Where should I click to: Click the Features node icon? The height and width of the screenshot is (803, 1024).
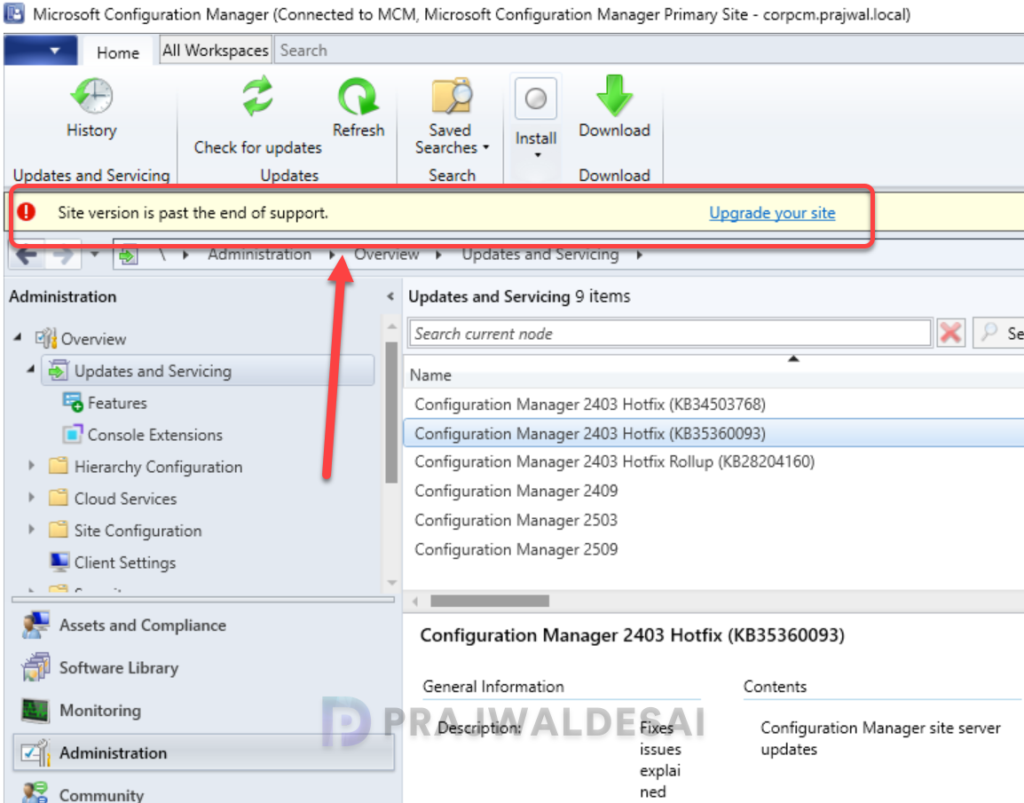72,402
